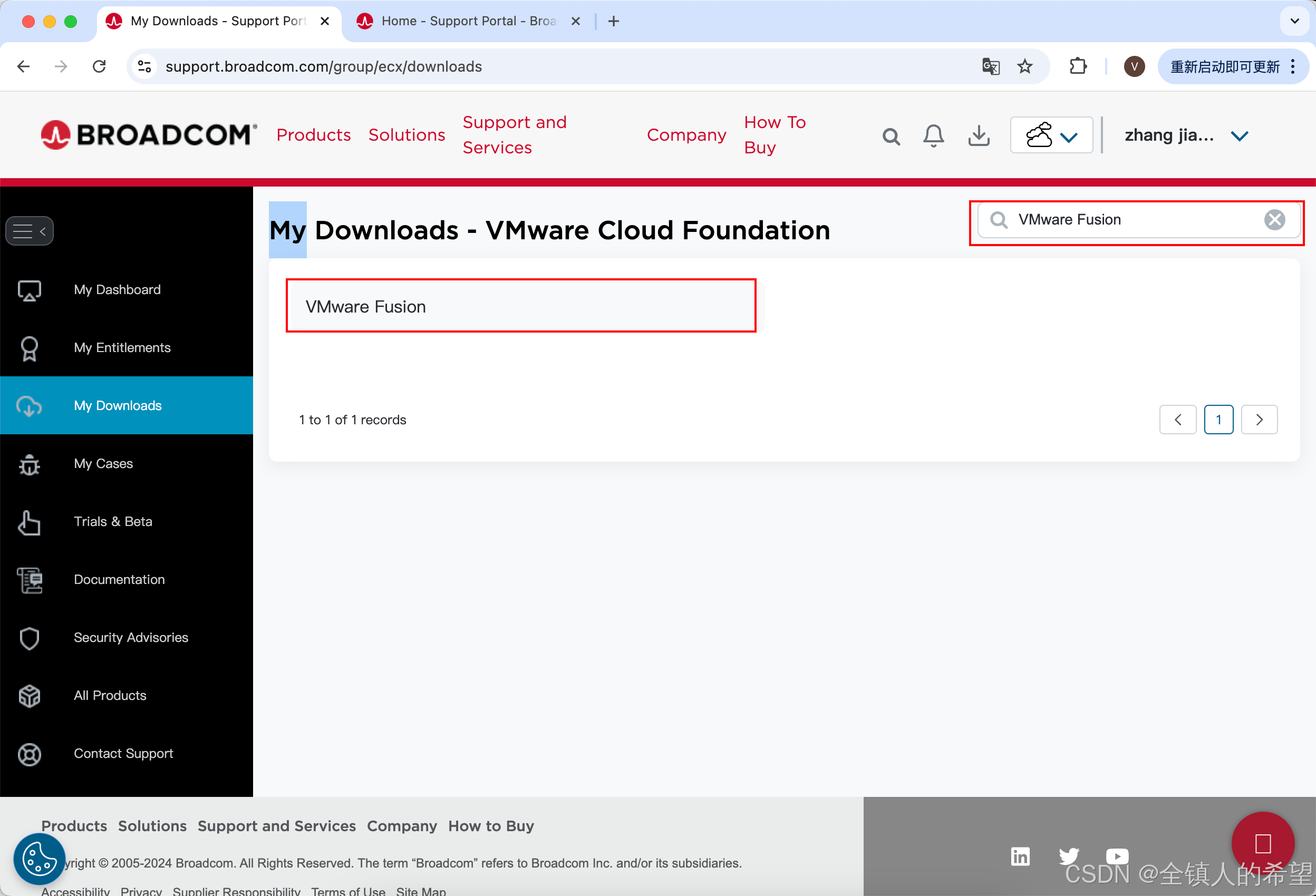Viewport: 1316px width, 896px height.
Task: Bookmark this page with the star
Action: point(1025,66)
